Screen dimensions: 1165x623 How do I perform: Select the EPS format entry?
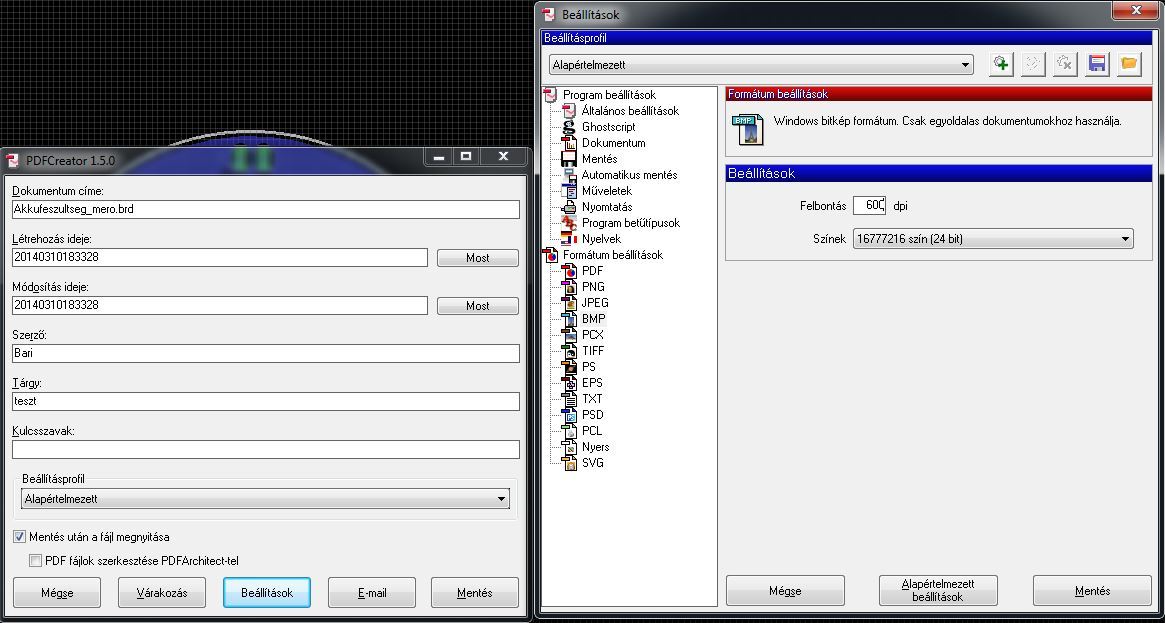[592, 382]
